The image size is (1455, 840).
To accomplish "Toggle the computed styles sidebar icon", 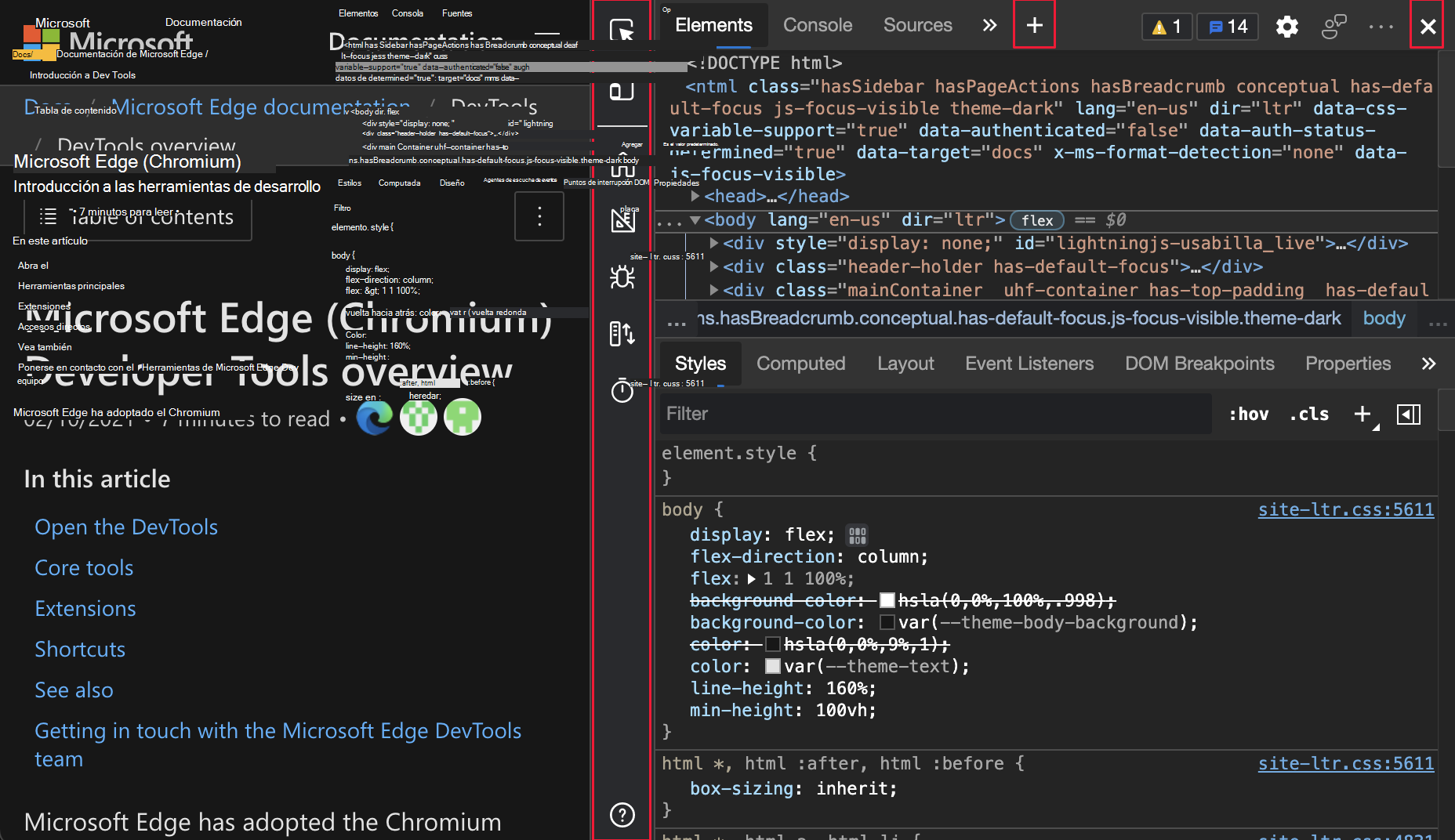I will [x=1408, y=414].
